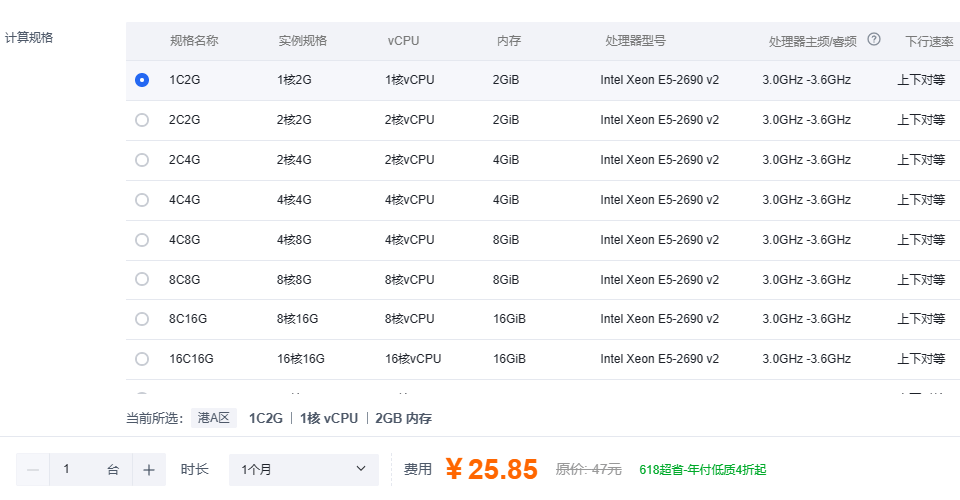Click the ¥25.85 price
Viewport: 960px width, 500px height.
(492, 469)
